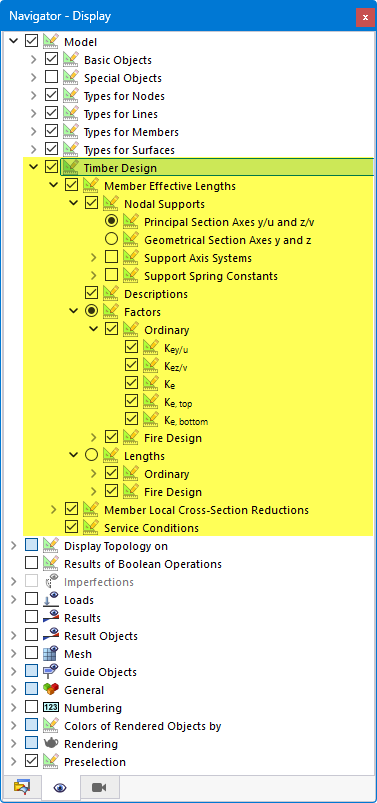The image size is (377, 803).
Task: Expand Member Local Cross-Section Reductions
Action: (53, 510)
